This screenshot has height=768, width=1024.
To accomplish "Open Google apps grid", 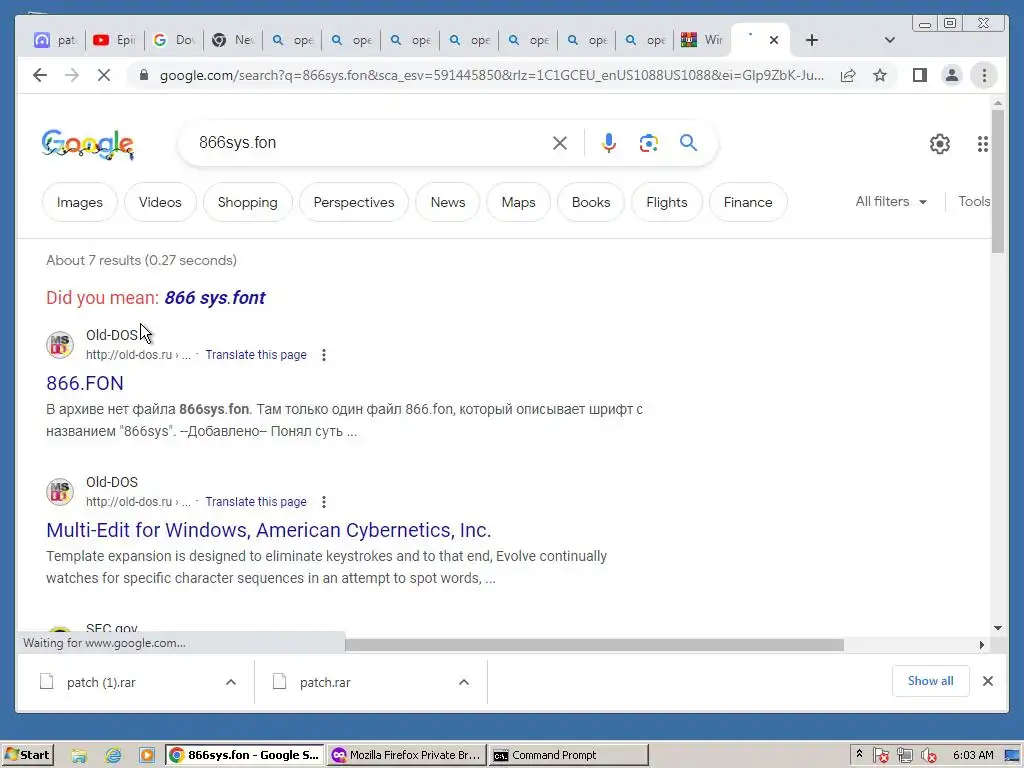I will tap(982, 144).
